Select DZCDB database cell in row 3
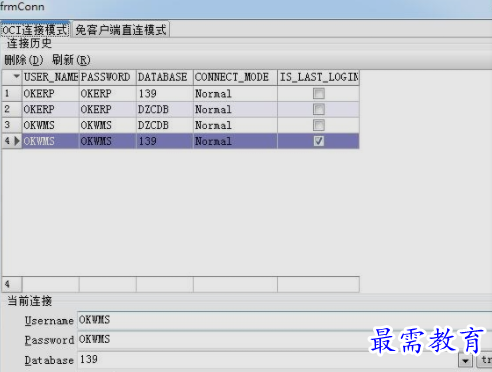This screenshot has height=372, width=492. [x=165, y=125]
